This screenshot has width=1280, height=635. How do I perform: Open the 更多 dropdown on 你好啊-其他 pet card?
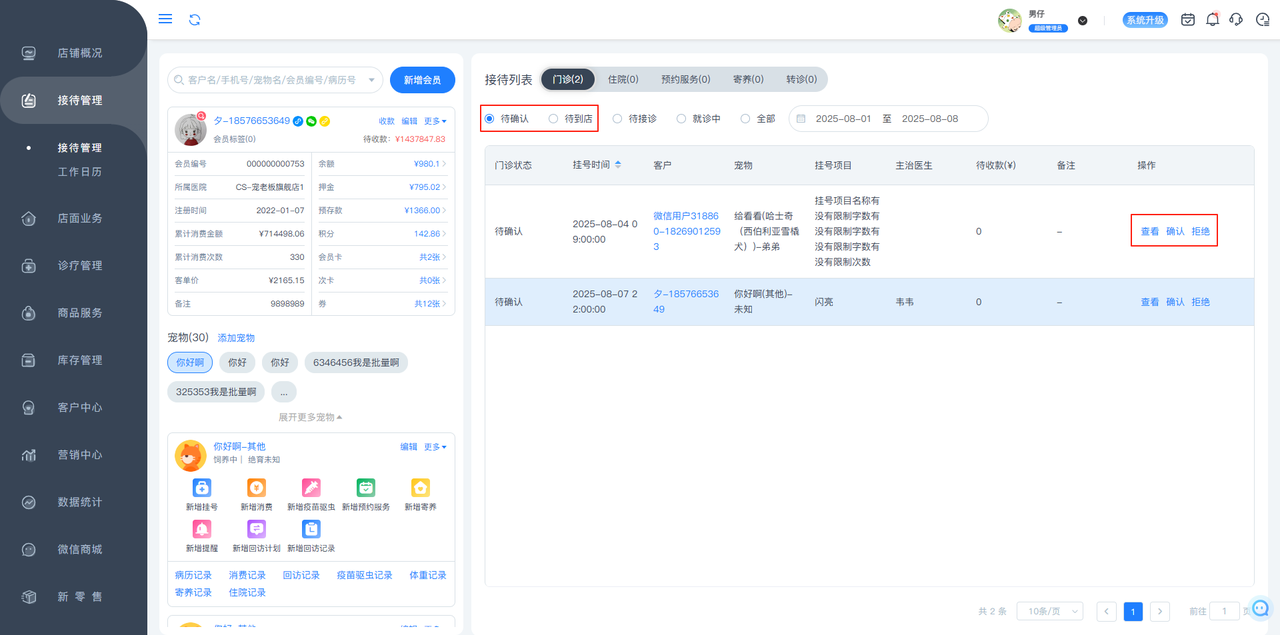click(x=435, y=447)
